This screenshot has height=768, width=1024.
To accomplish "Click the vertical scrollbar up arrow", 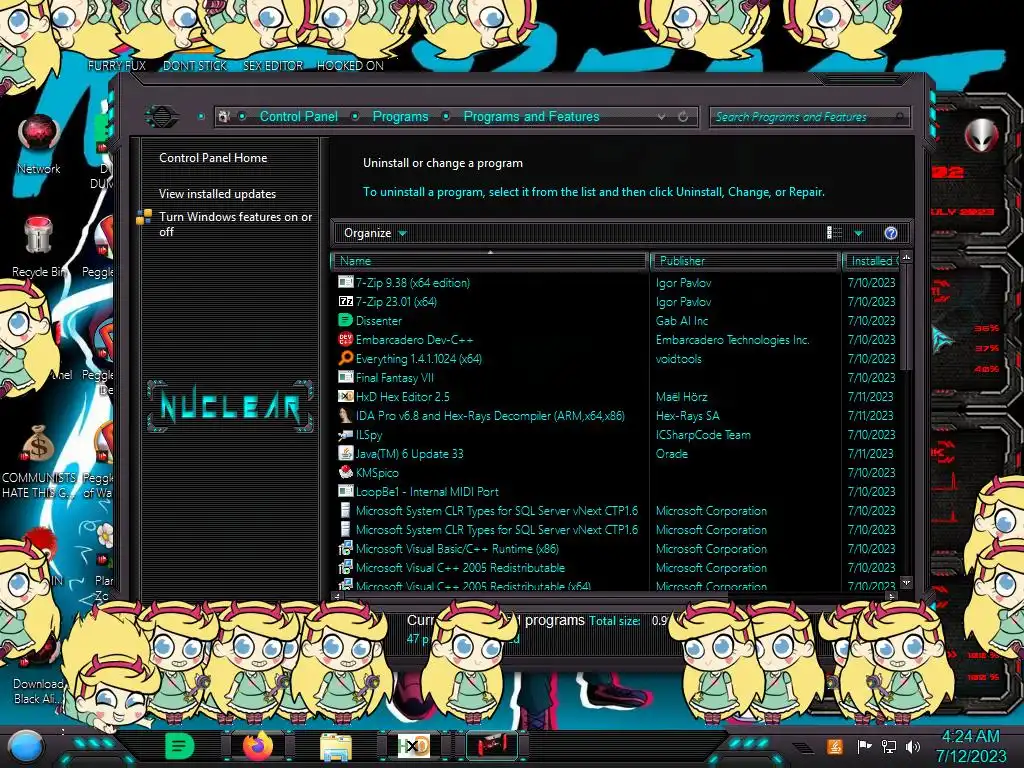I will pos(906,258).
